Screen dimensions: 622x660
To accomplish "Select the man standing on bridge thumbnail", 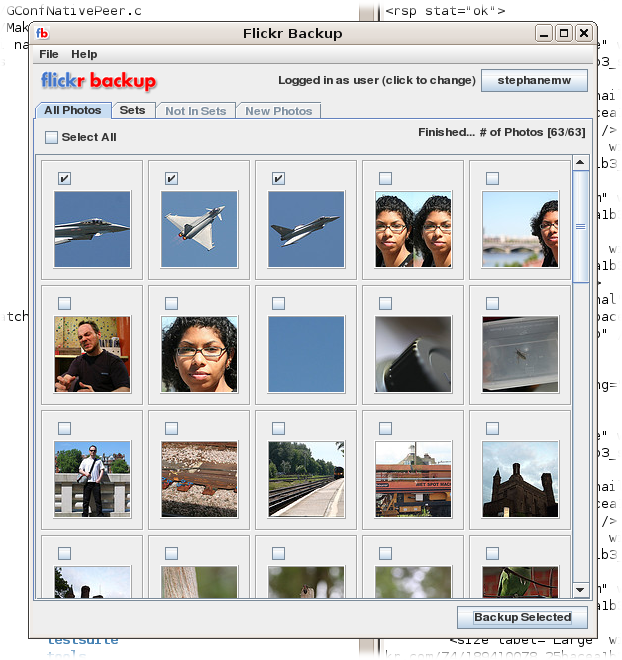I will (92, 479).
